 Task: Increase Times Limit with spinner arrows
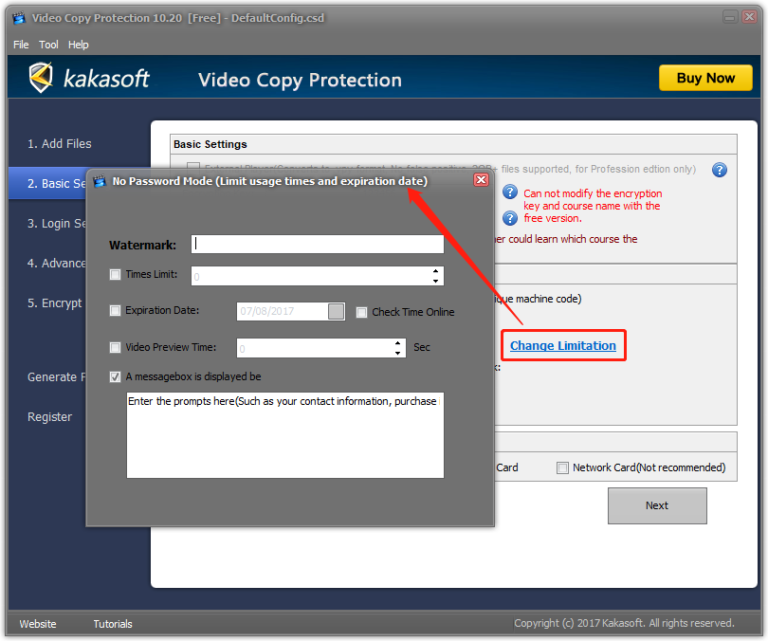tap(436, 271)
